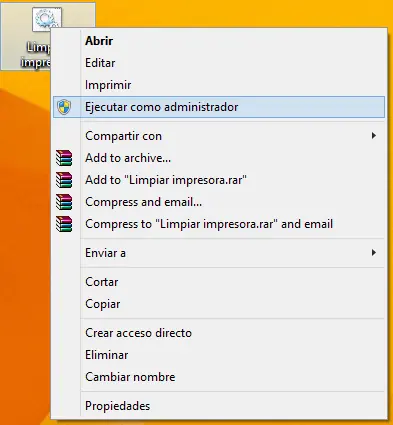Choose Add to archive... entry
The height and width of the screenshot is (425, 393).
(219, 158)
